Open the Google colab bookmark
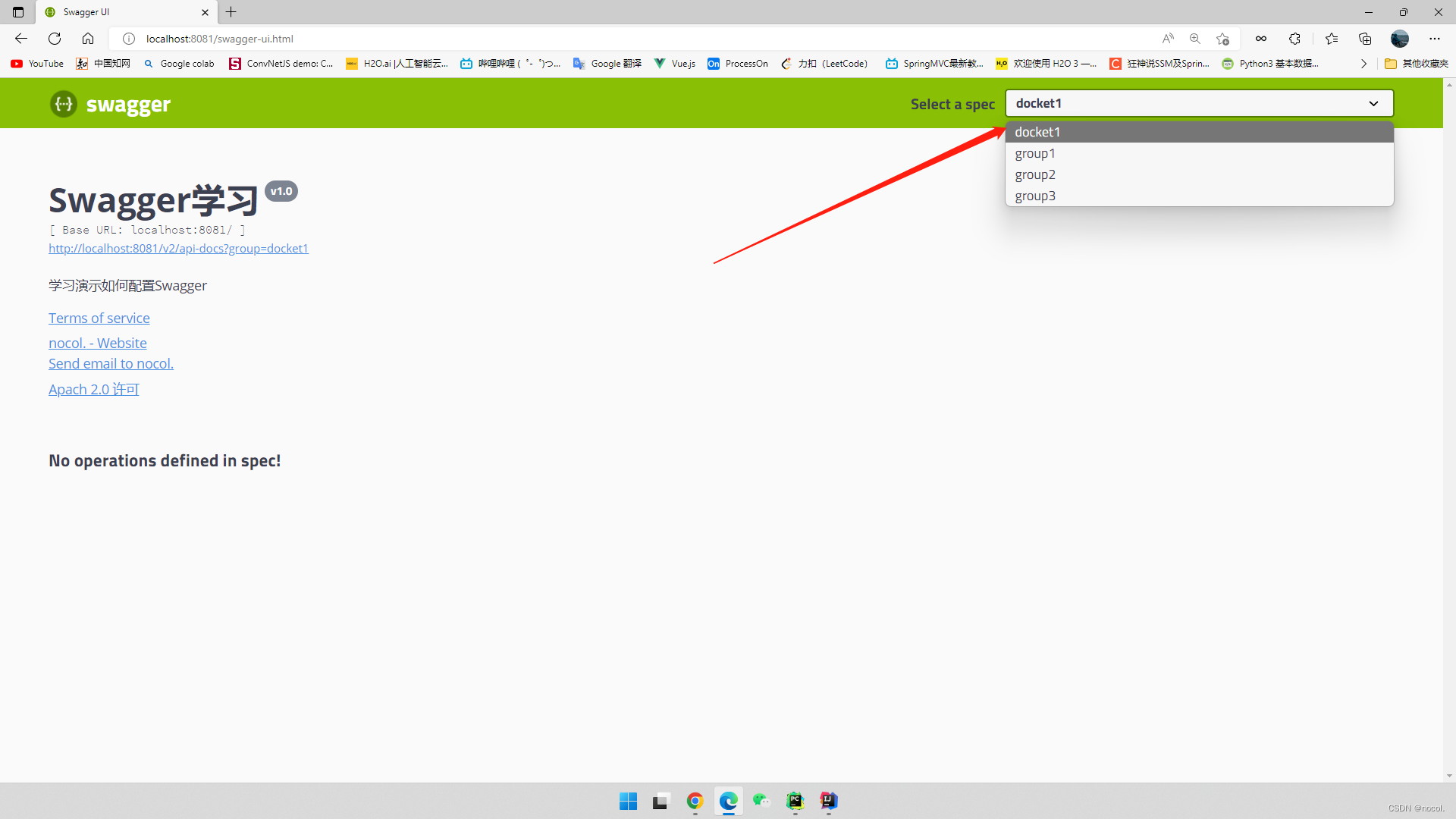Image resolution: width=1456 pixels, height=819 pixels. coord(179,64)
